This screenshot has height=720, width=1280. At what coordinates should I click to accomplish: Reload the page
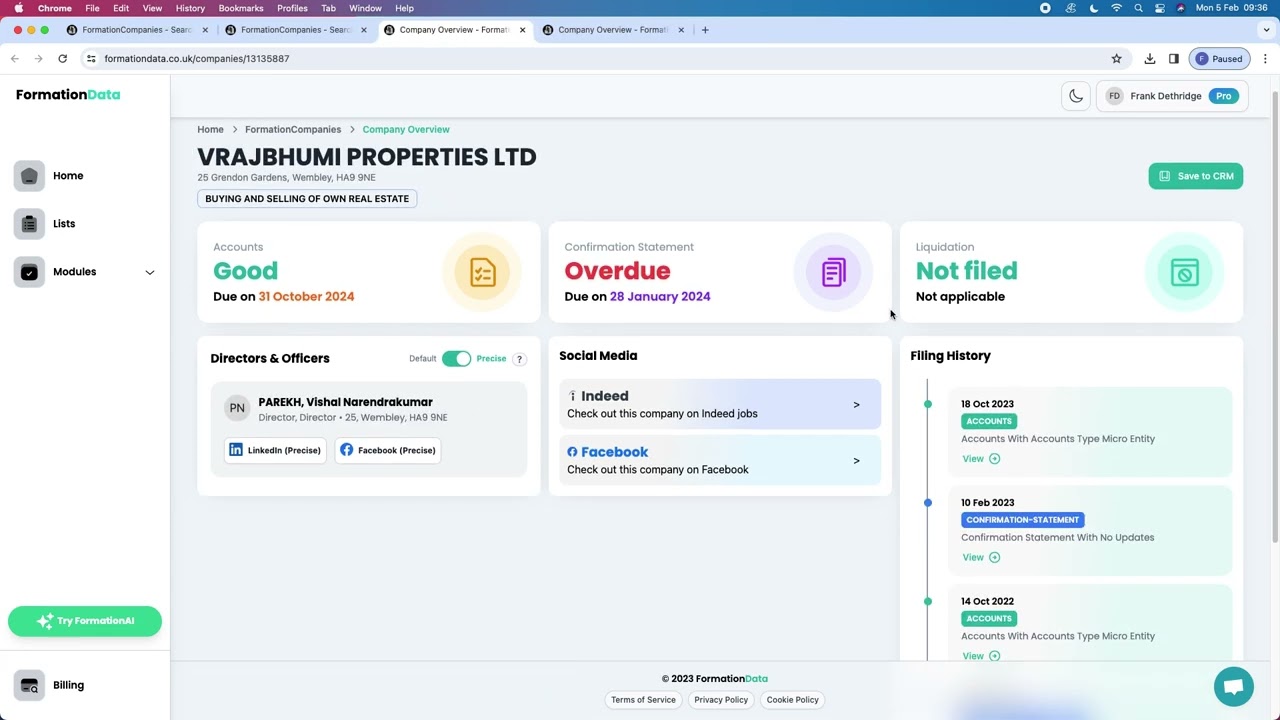pyautogui.click(x=62, y=59)
